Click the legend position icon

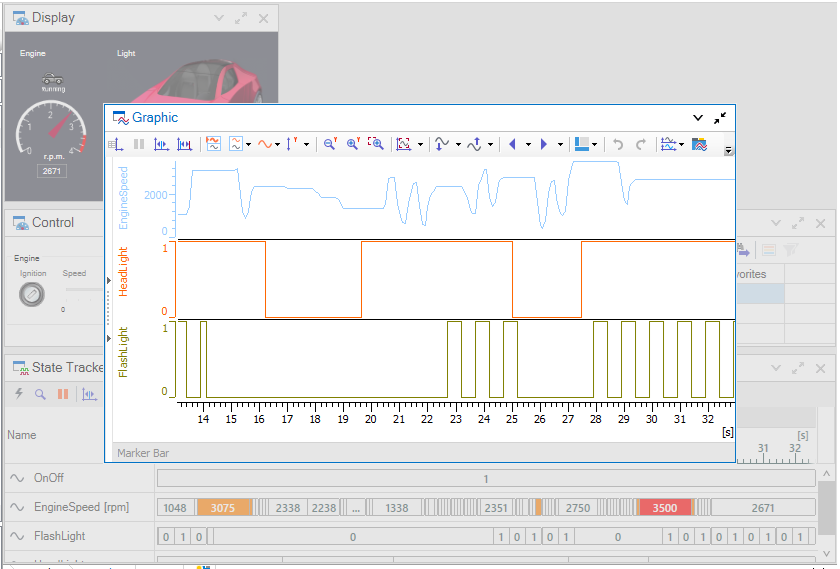(582, 144)
